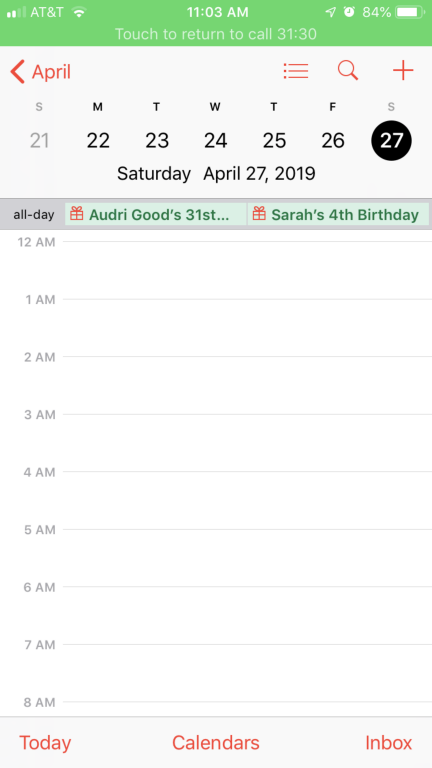This screenshot has width=432, height=768.
Task: Select Monday the 22nd
Action: (x=98, y=141)
